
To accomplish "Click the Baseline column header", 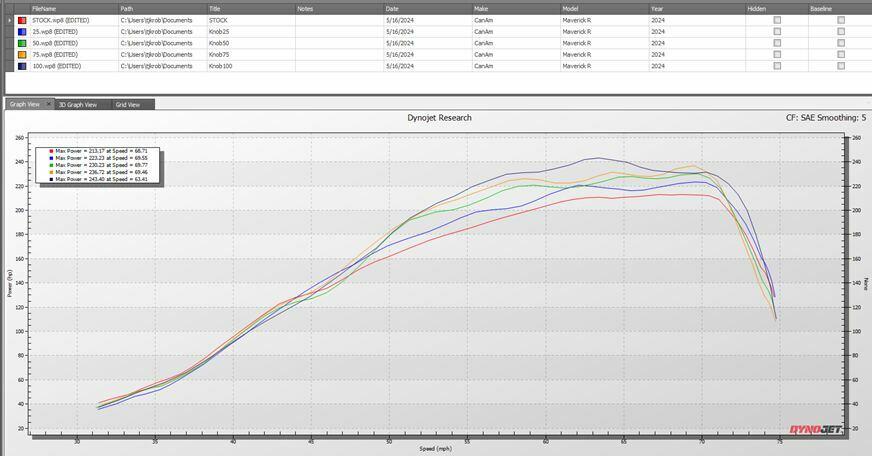I will pos(840,9).
